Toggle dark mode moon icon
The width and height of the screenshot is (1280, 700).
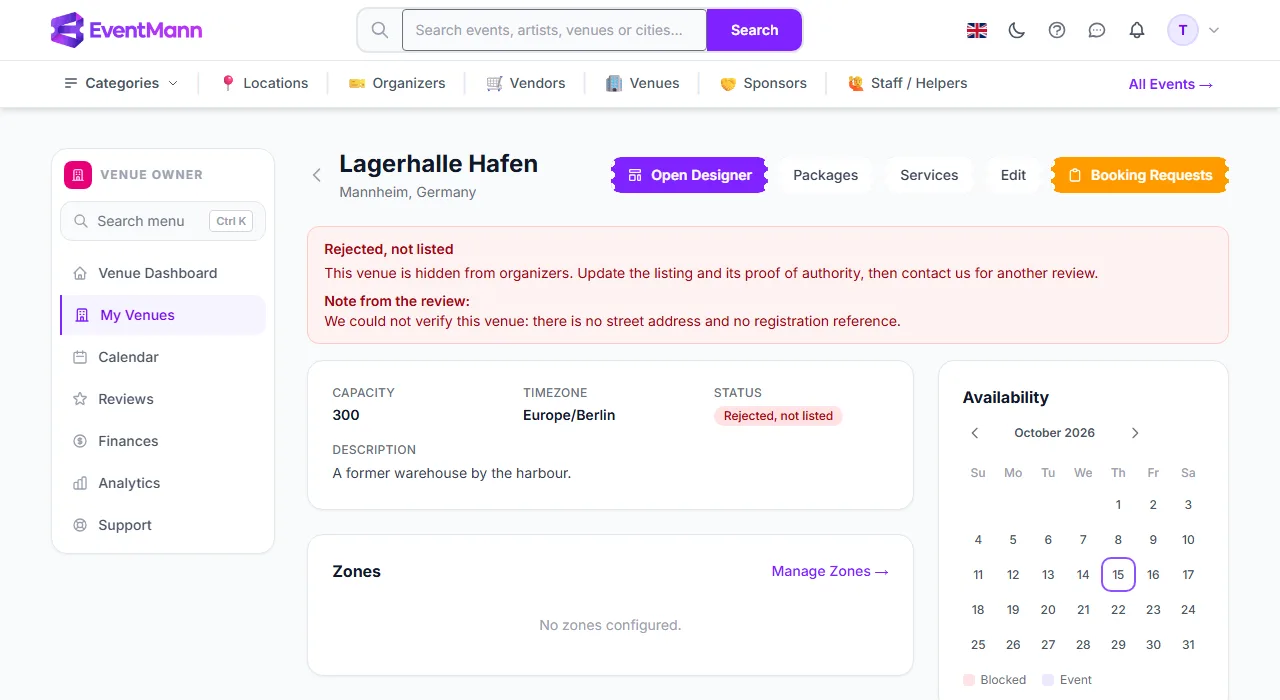point(1017,30)
